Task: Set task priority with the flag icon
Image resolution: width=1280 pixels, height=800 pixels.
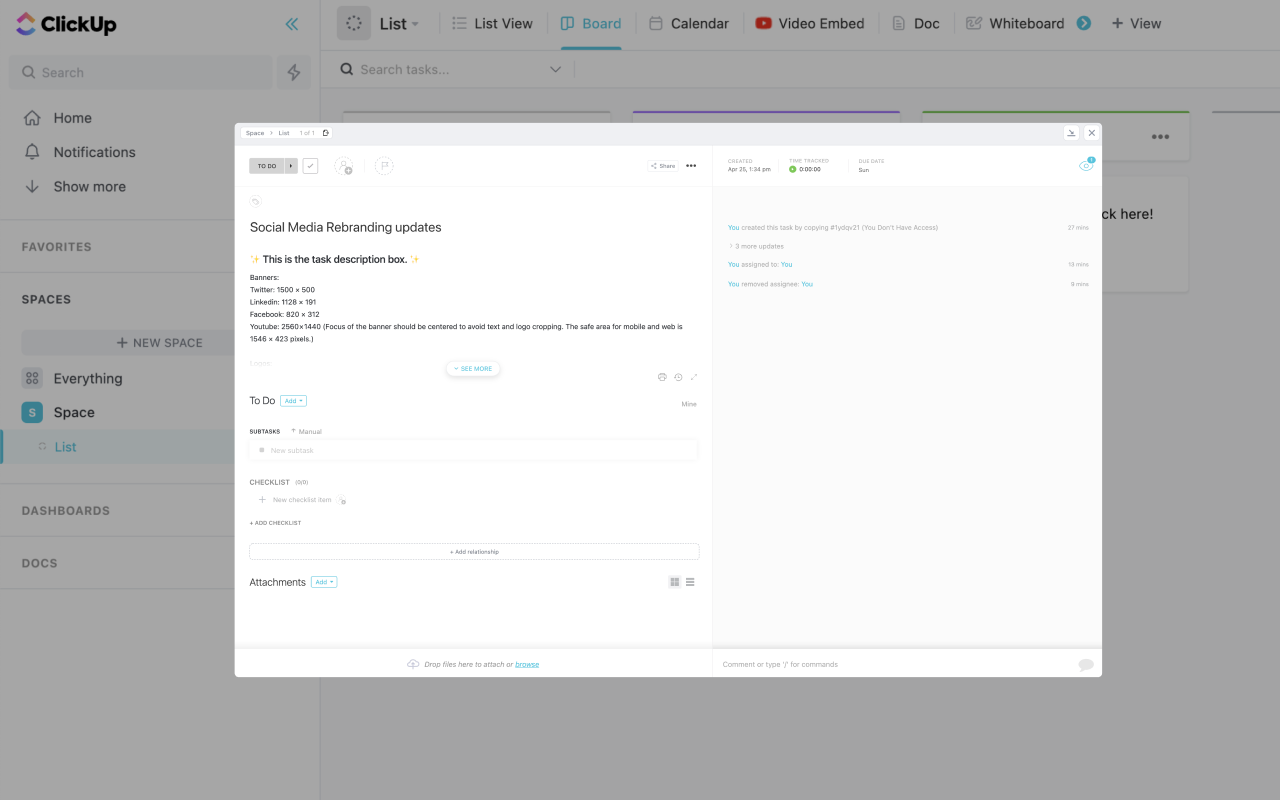Action: pos(384,165)
